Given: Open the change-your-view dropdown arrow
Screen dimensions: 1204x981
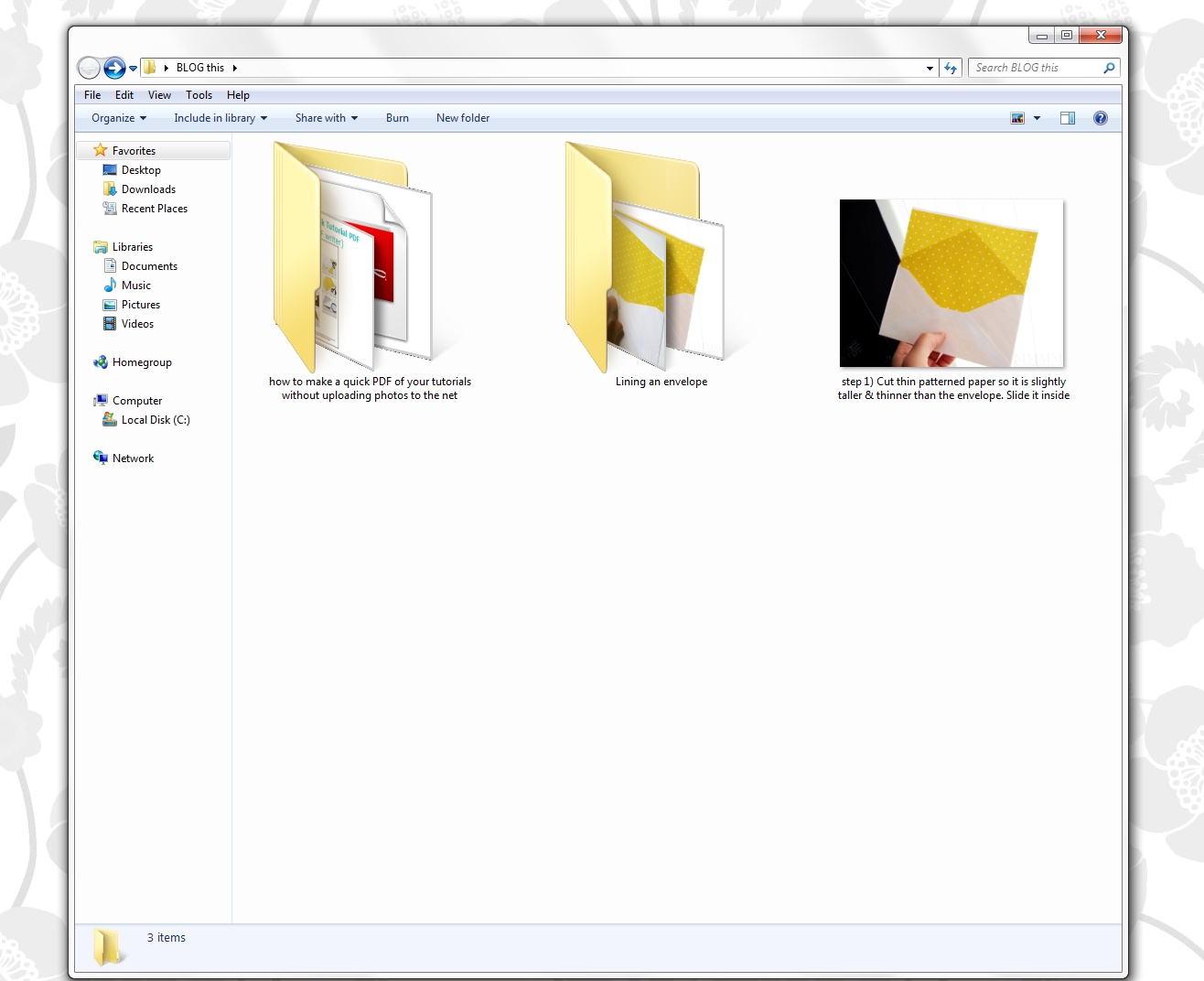Looking at the screenshot, I should tap(1037, 118).
